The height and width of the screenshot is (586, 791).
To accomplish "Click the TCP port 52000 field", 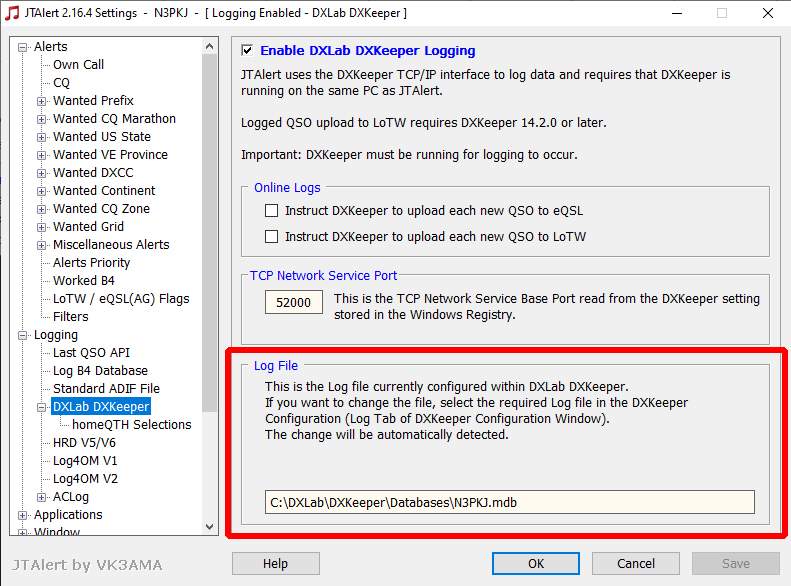I will (294, 302).
